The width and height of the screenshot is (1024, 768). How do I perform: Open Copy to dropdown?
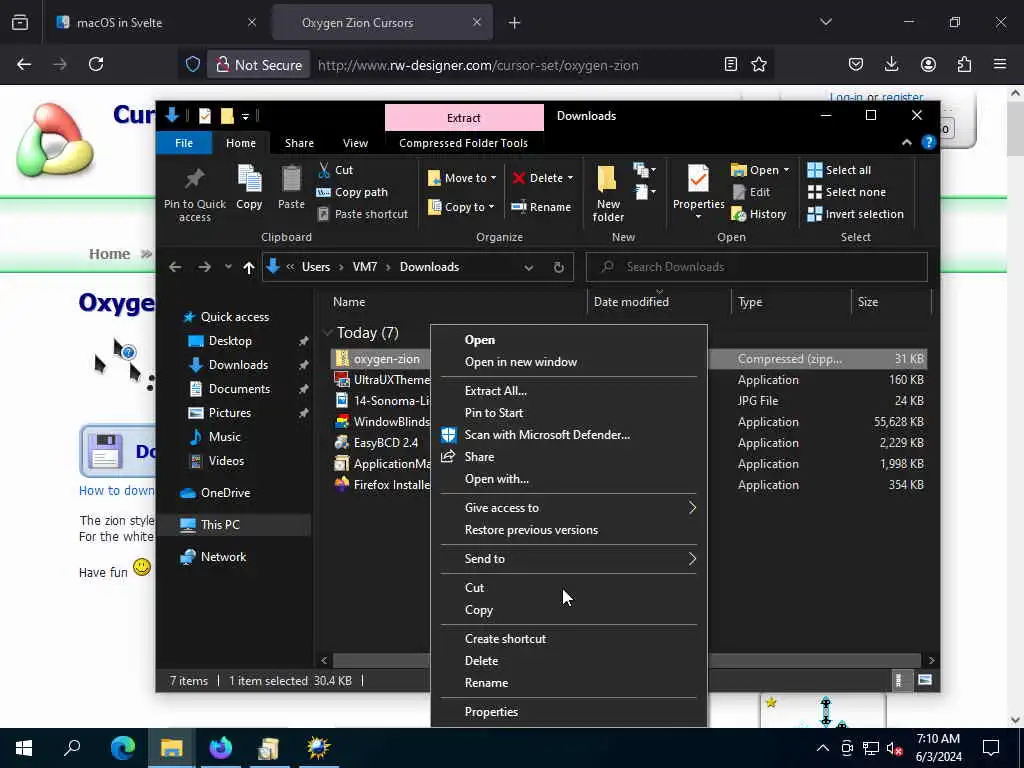pyautogui.click(x=462, y=207)
